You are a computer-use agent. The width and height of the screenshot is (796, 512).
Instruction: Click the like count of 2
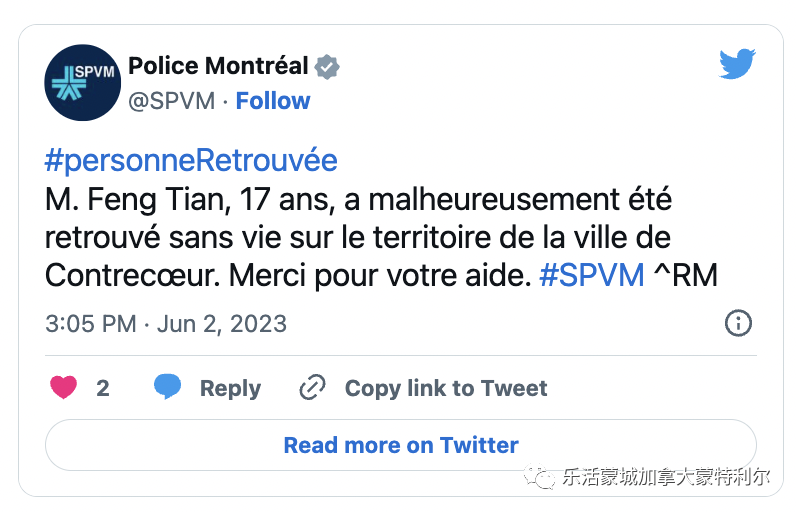tap(103, 388)
